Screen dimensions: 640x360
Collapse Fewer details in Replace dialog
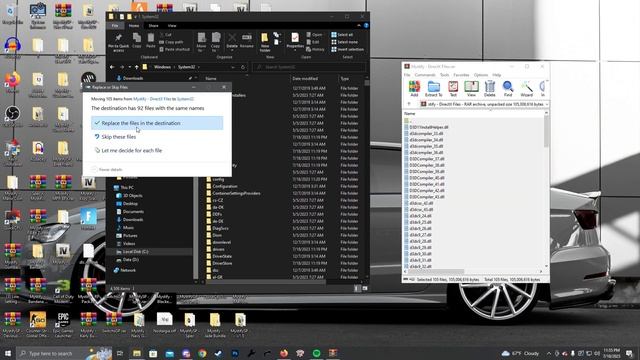(x=107, y=169)
